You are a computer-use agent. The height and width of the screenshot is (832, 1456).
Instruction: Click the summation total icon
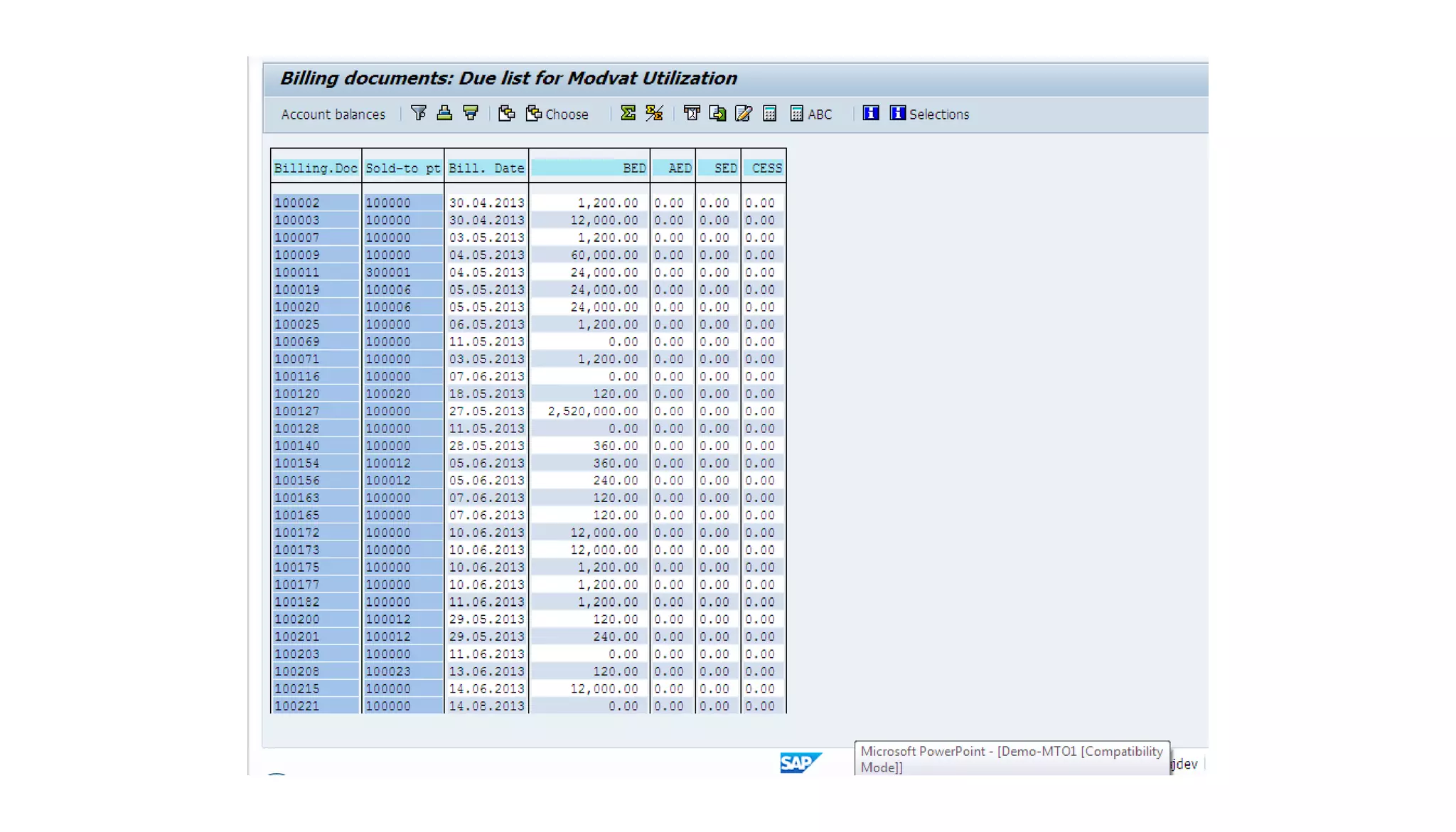coord(628,113)
